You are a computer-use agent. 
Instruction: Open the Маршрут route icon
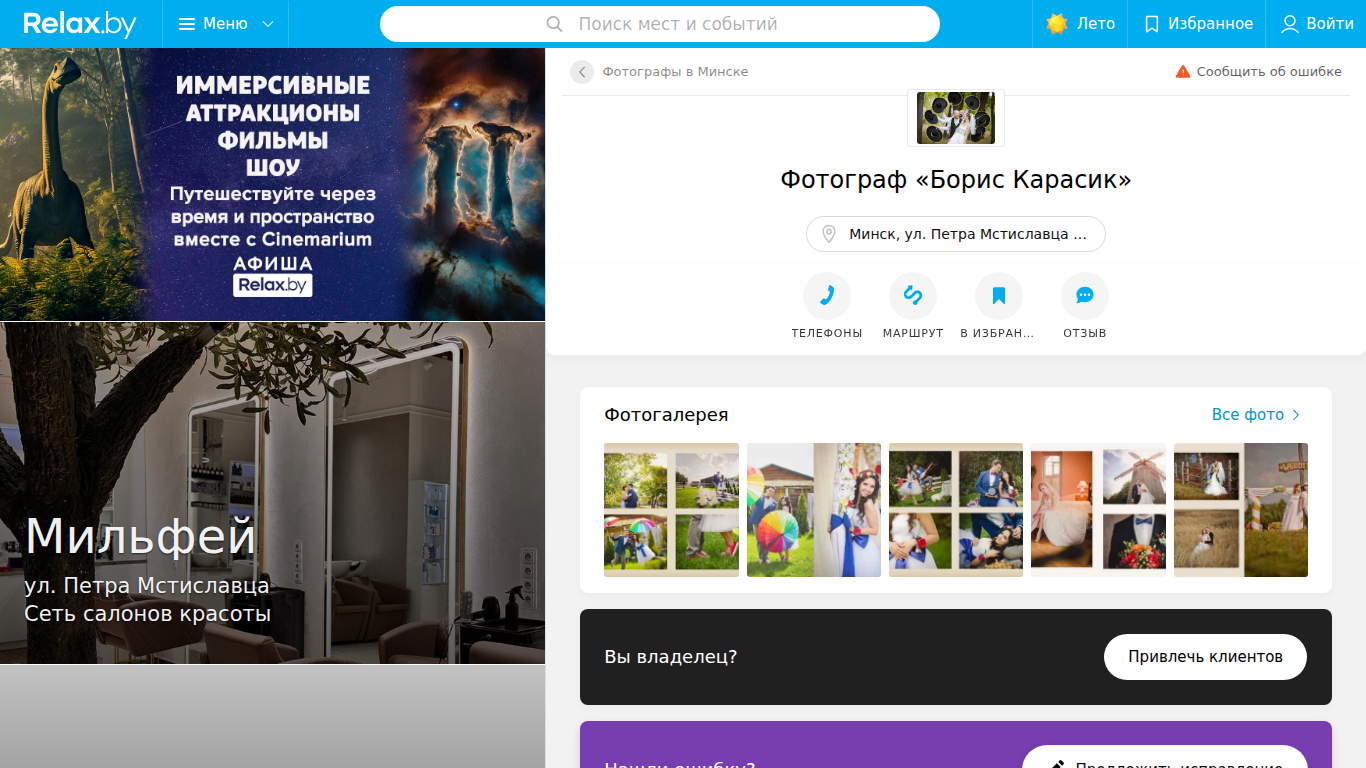click(913, 296)
